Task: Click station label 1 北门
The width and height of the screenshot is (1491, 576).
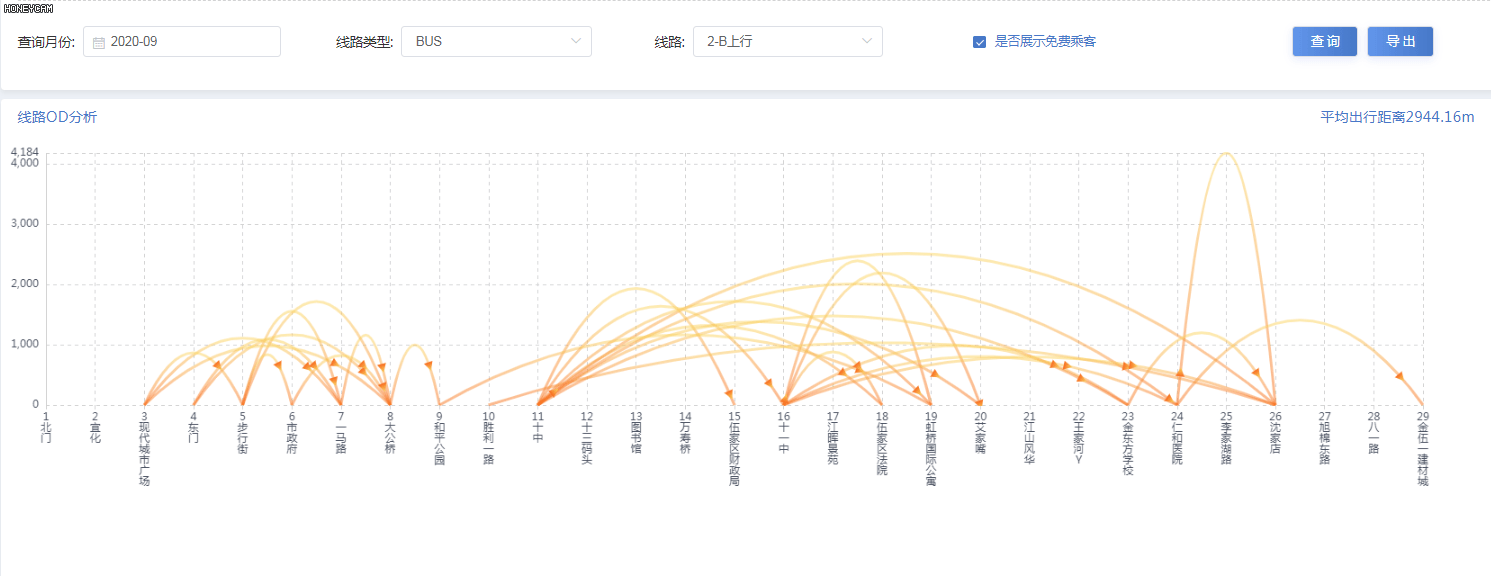Action: [46, 428]
